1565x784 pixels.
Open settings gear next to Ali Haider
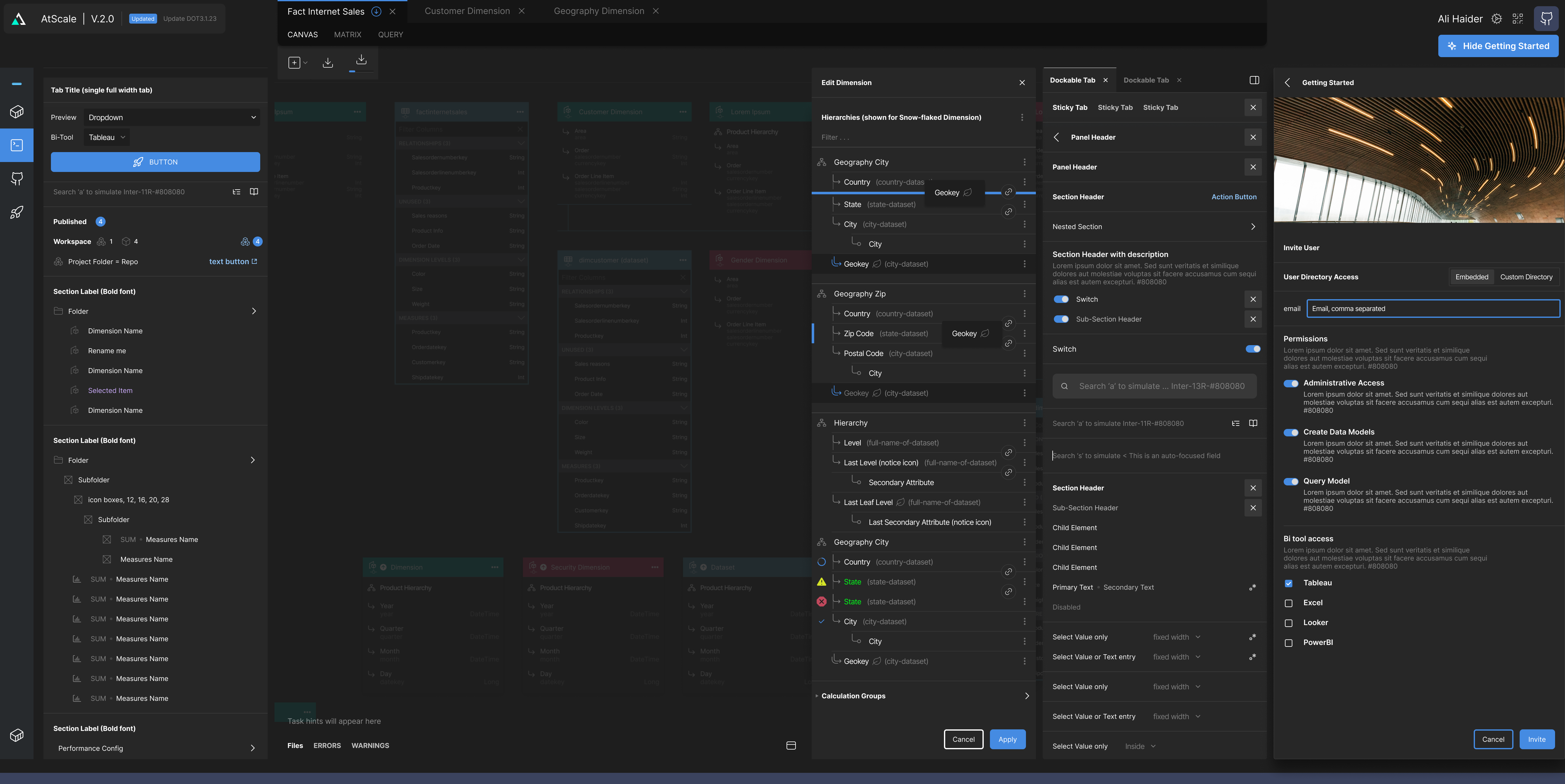(x=1496, y=19)
